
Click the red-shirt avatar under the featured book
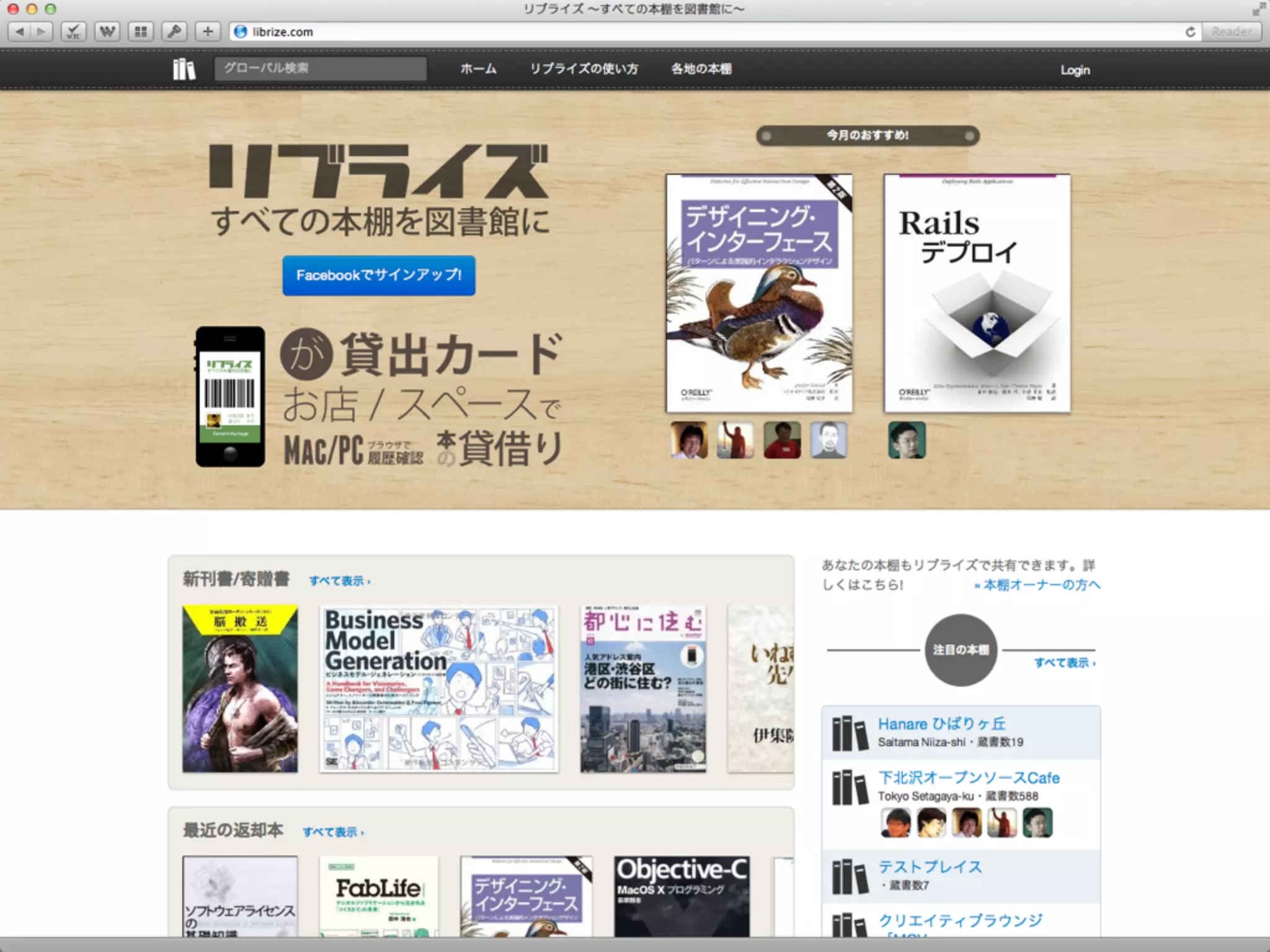pyautogui.click(x=782, y=440)
